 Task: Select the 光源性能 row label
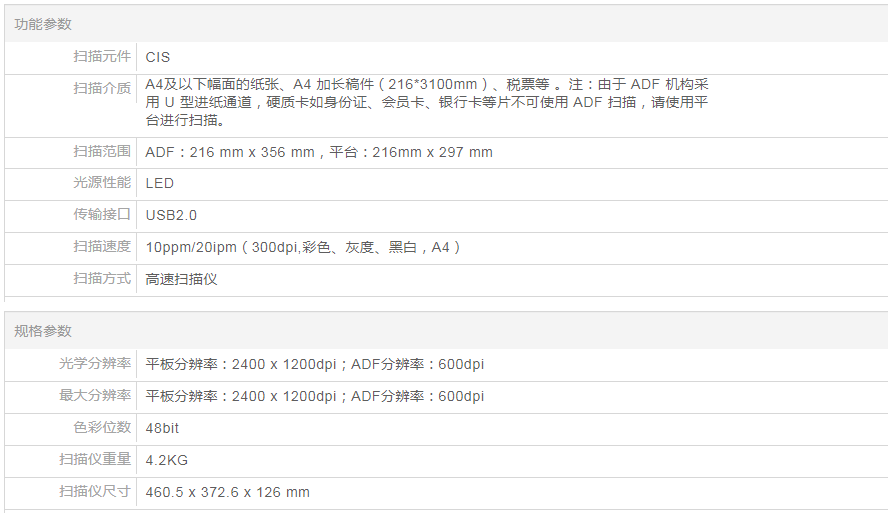tap(101, 183)
